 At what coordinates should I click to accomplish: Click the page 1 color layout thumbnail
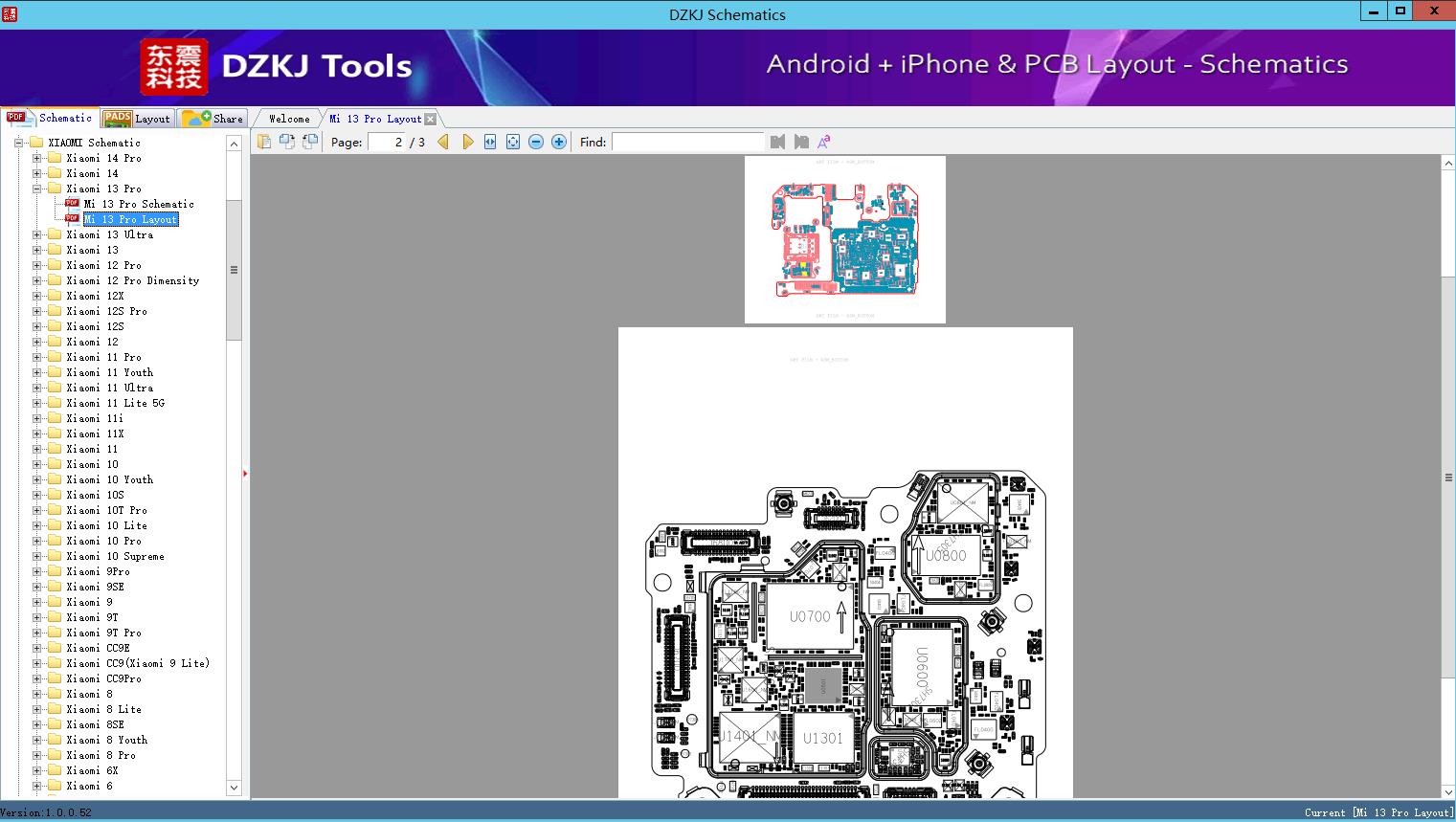tap(845, 239)
